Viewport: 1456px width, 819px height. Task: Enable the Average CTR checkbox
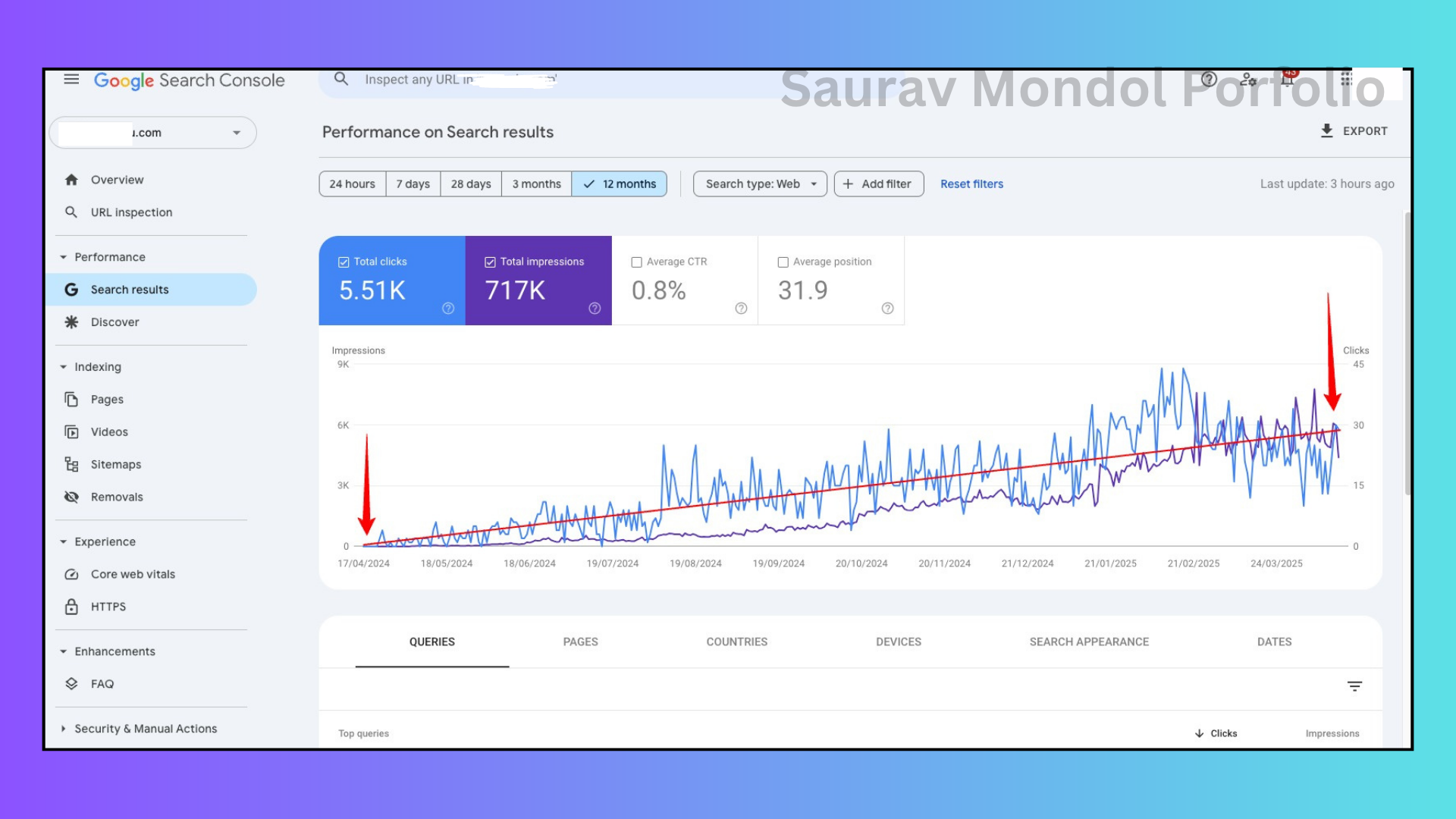coord(636,262)
